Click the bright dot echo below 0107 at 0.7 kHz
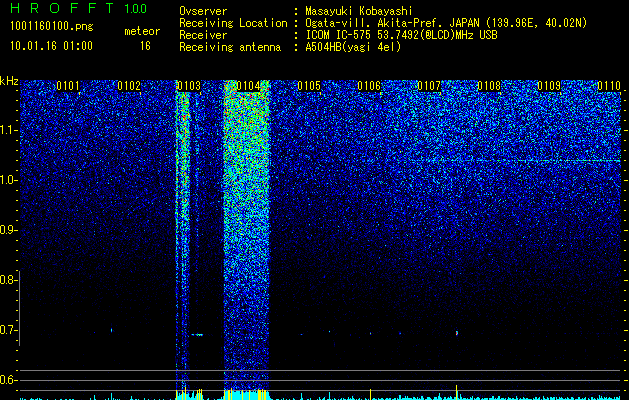Screen dimensions: 629x400 tap(457, 333)
